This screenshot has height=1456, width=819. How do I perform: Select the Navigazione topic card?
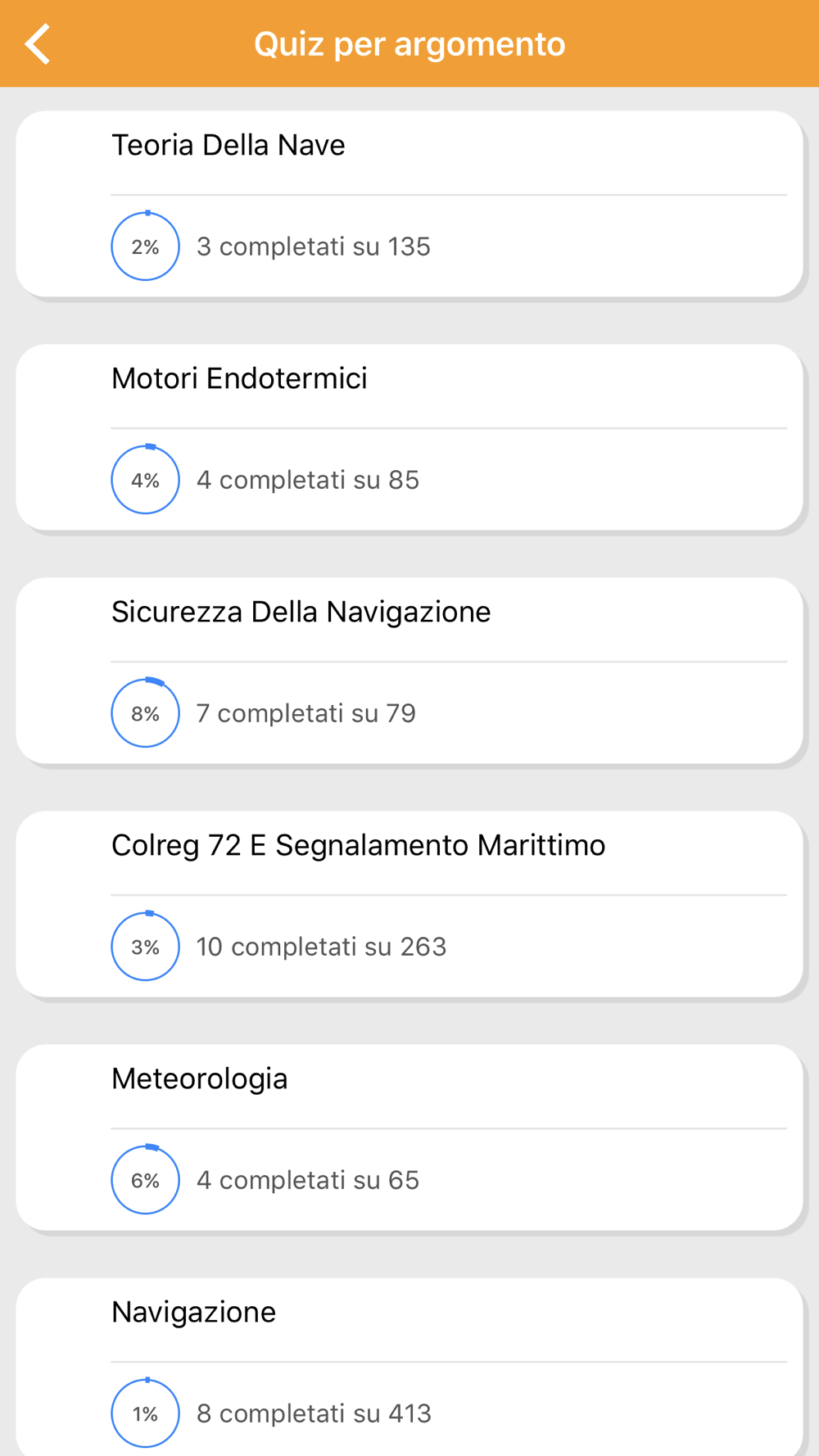pos(409,1367)
